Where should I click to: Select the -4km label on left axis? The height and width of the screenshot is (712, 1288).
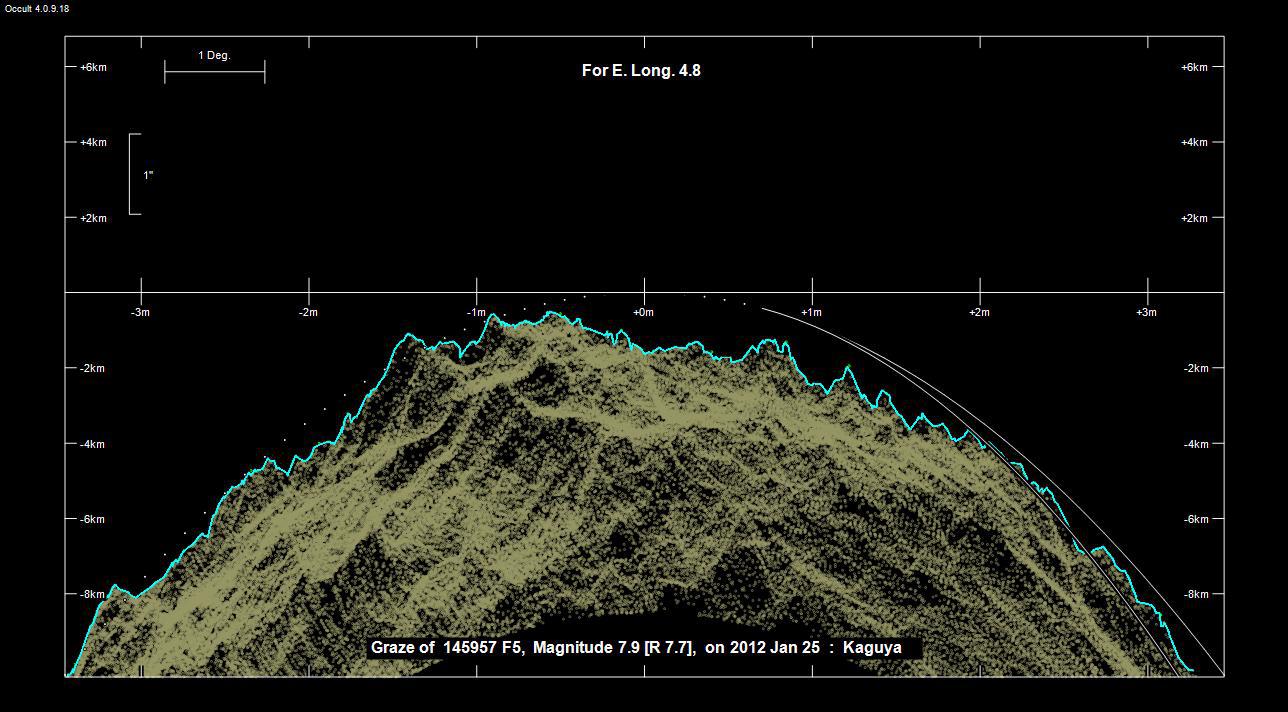point(93,444)
